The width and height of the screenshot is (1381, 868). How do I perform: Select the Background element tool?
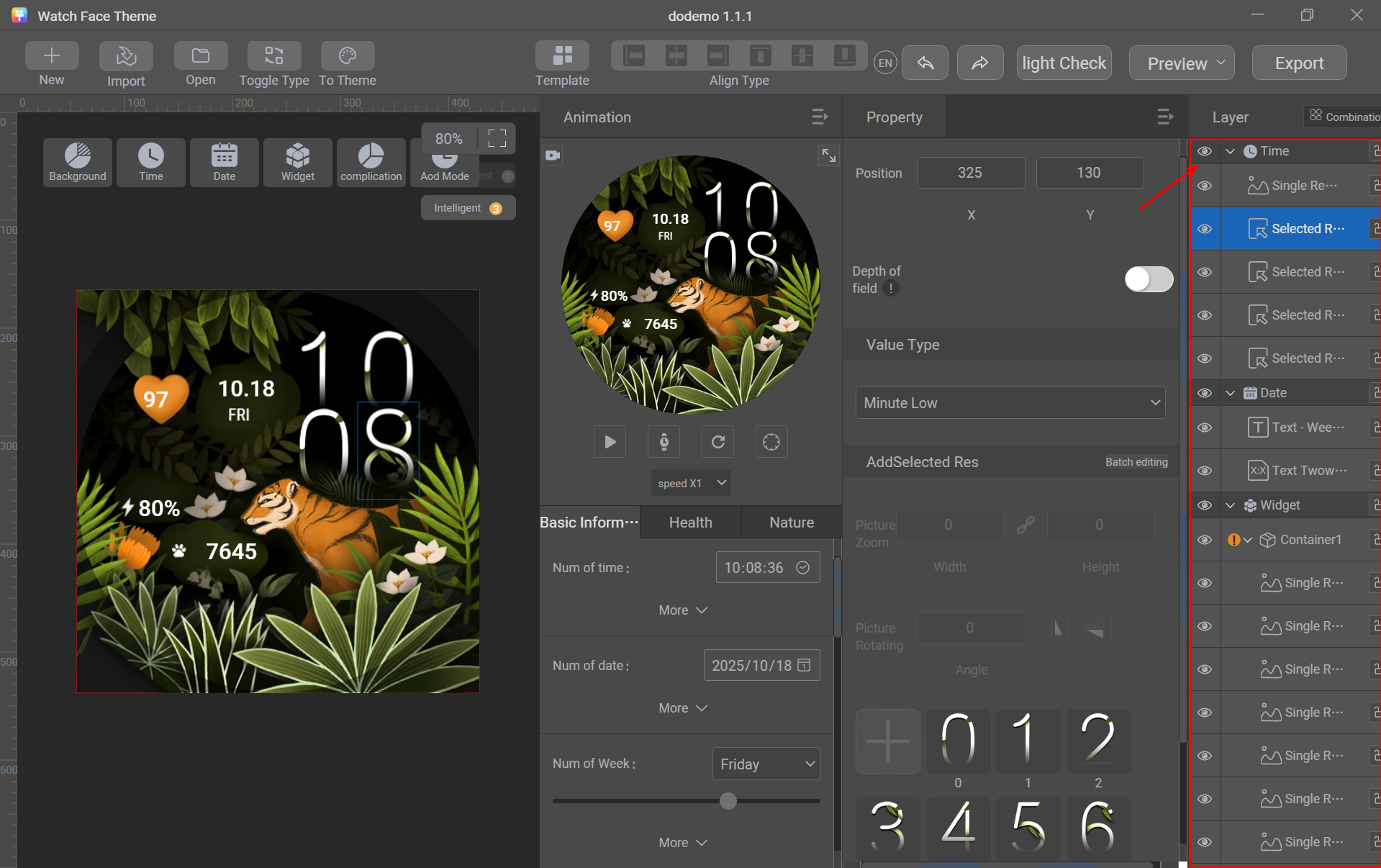pos(77,162)
